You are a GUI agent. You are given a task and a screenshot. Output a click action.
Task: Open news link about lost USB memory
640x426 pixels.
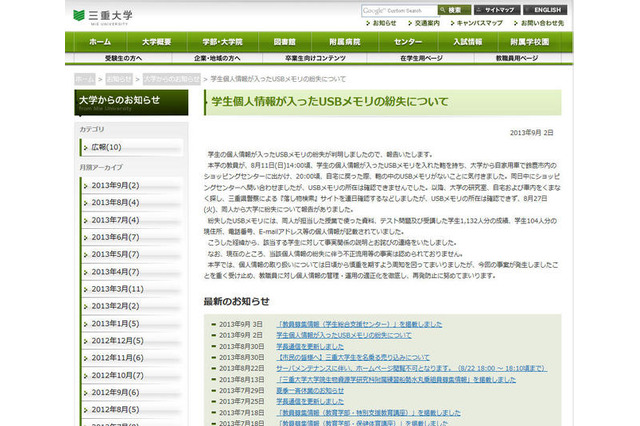(344, 335)
